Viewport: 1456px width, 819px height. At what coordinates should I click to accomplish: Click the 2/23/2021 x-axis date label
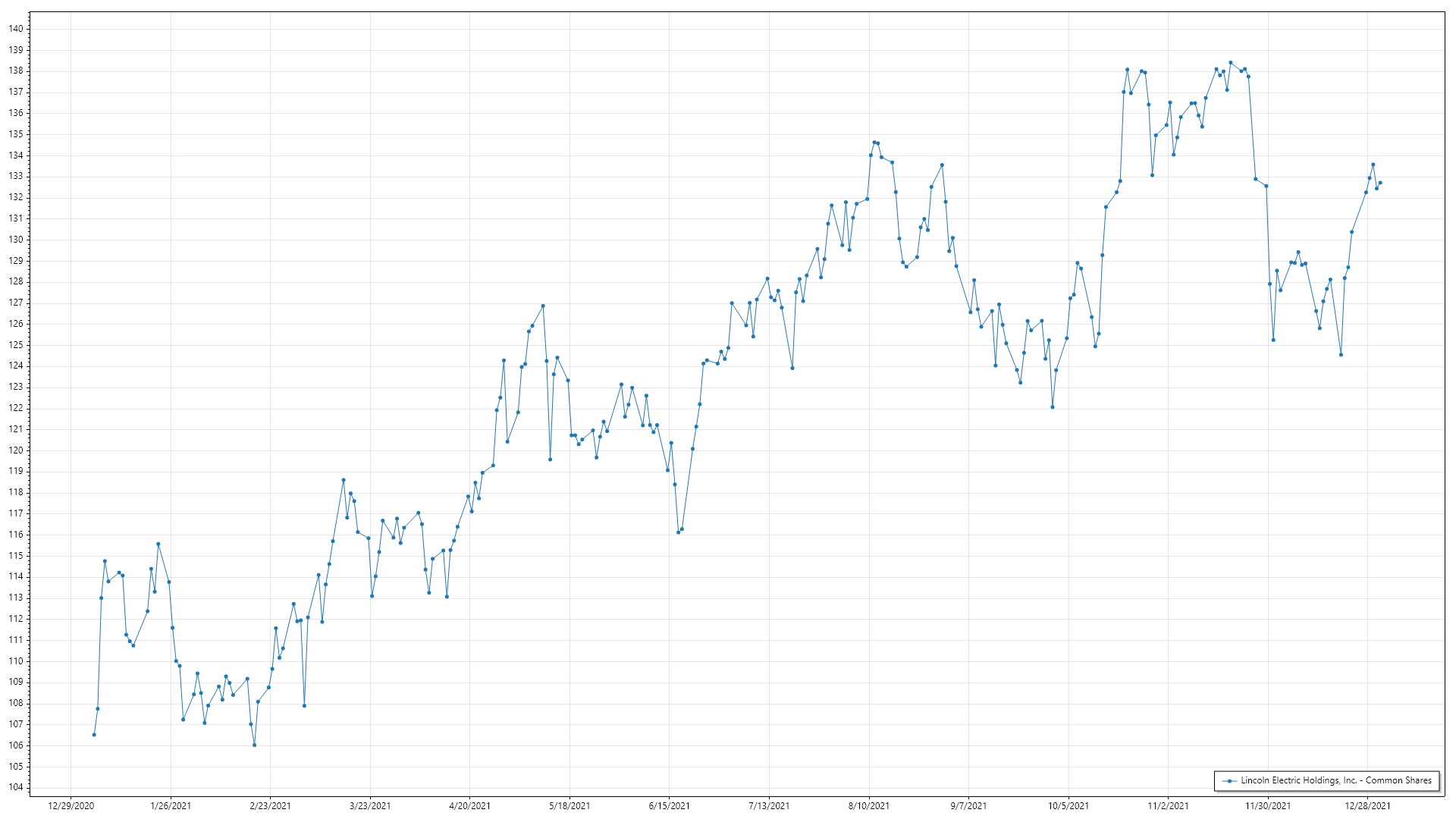(x=271, y=806)
